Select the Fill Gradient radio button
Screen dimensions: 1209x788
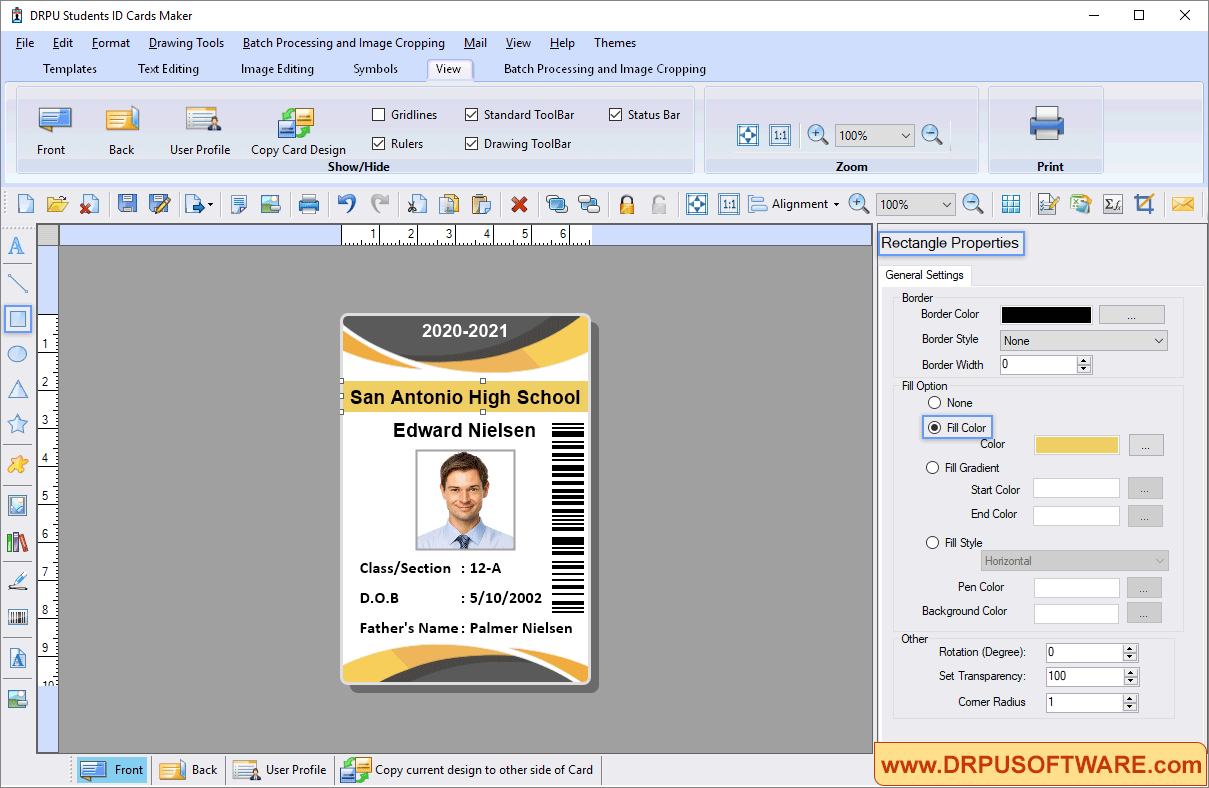(932, 468)
